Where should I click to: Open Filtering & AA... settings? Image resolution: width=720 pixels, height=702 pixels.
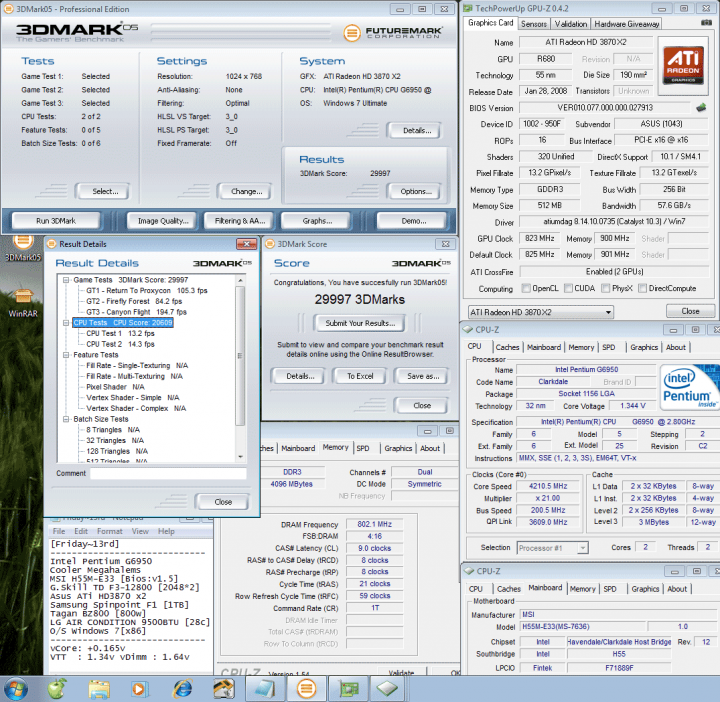coord(240,221)
